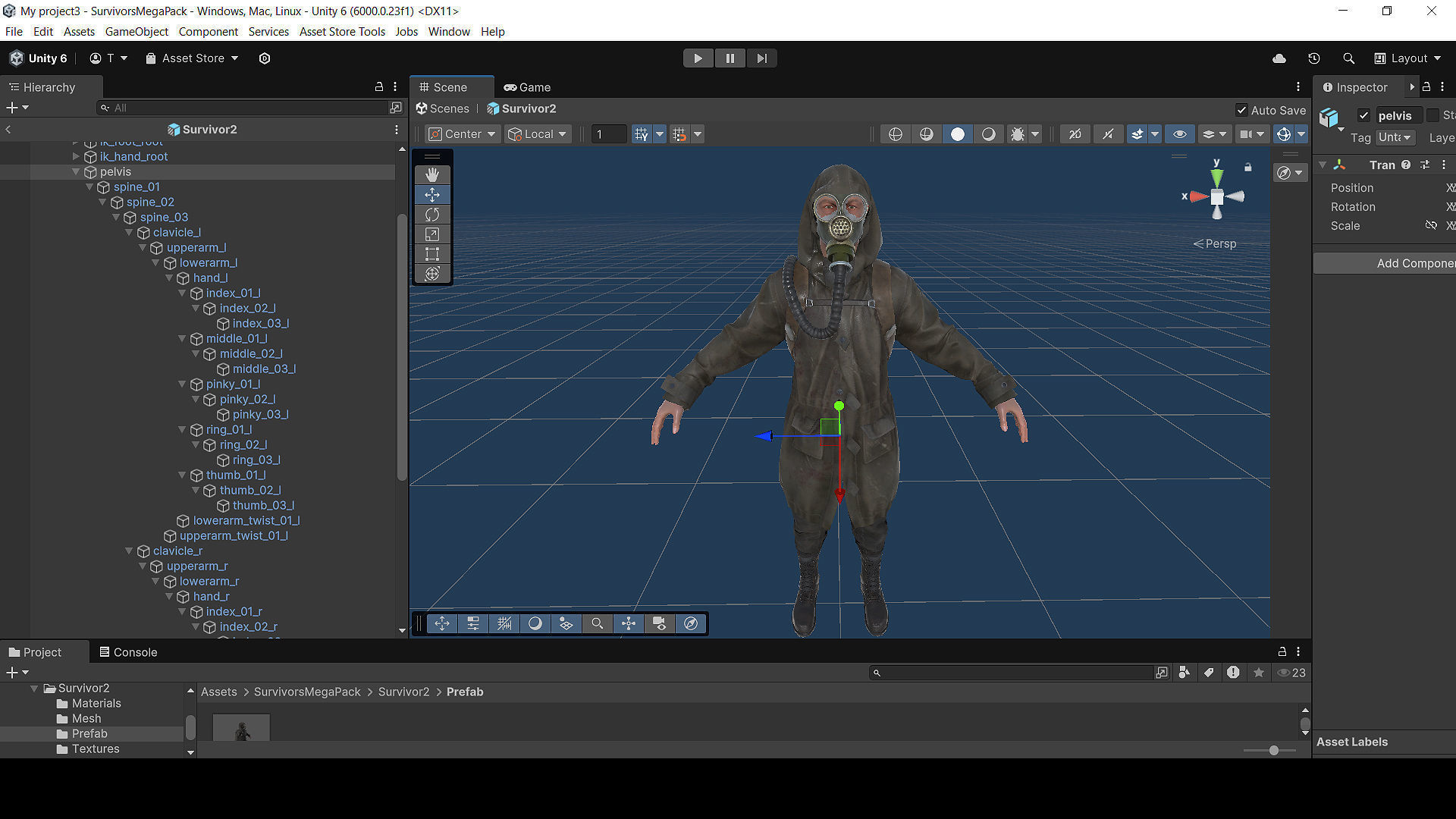The image size is (1456, 819).
Task: Click the Project search field
Action: pos(1012,673)
